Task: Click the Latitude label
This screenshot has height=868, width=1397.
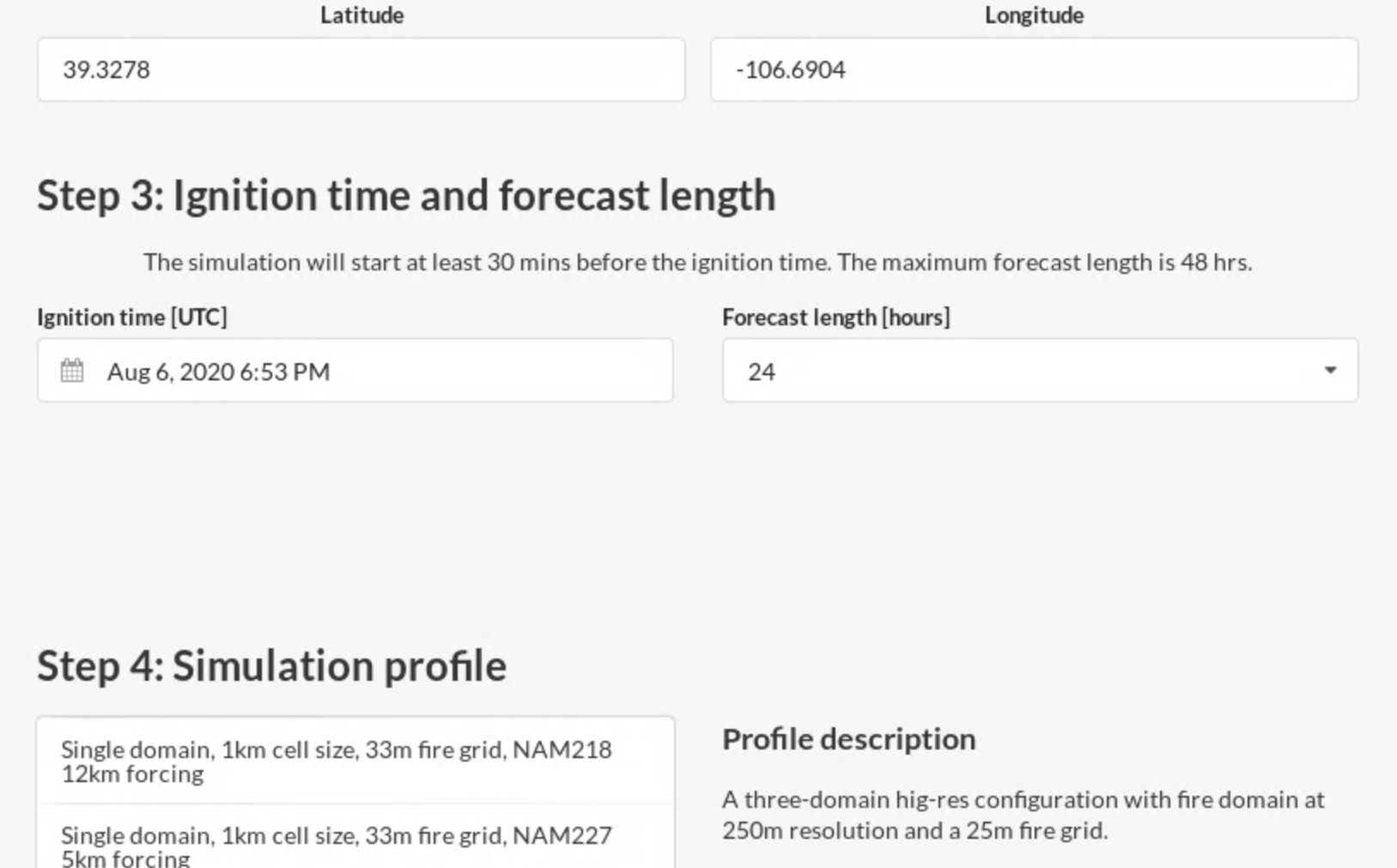Action: coord(361,15)
